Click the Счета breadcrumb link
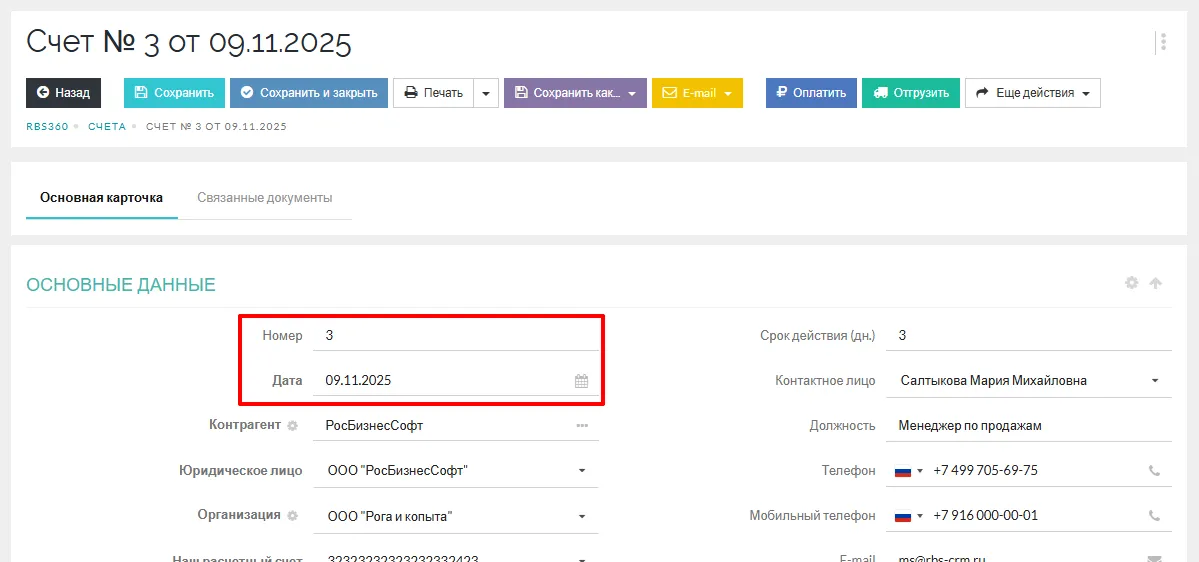The width and height of the screenshot is (1199, 562). tap(106, 127)
